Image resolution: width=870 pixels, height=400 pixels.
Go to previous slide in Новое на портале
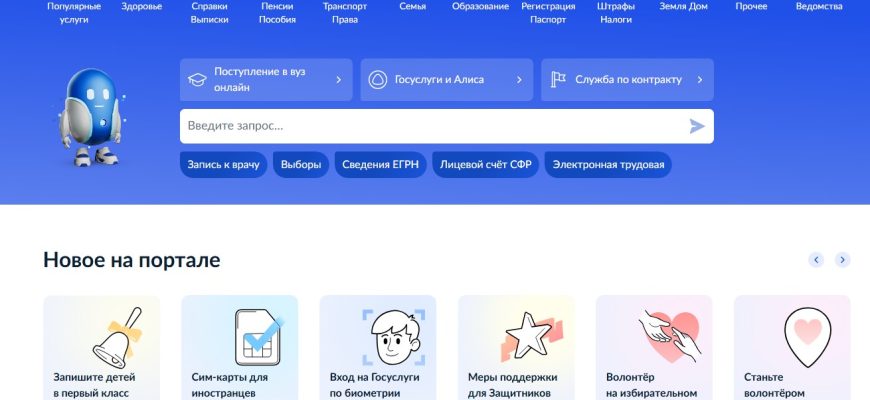click(816, 260)
